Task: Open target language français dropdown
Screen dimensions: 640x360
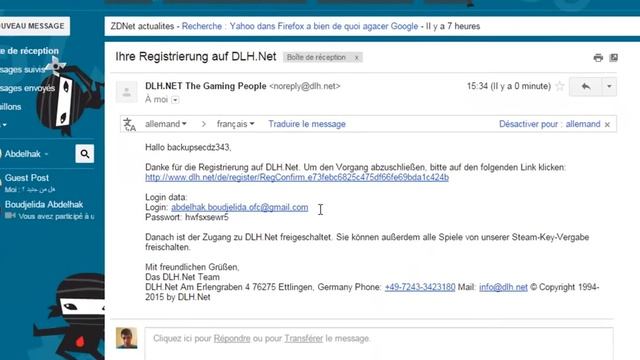Action: click(x=236, y=124)
